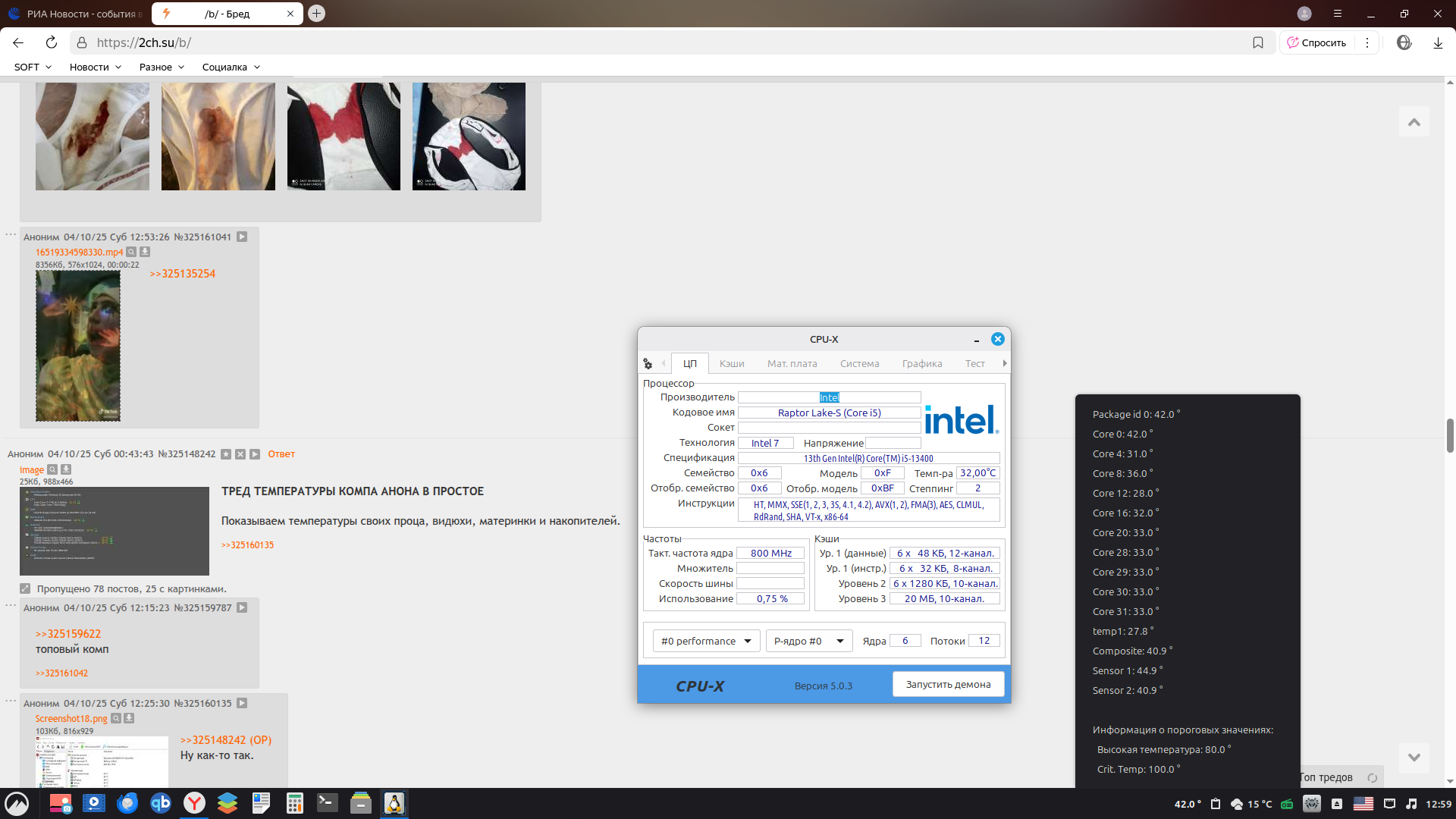Launch terminal from the taskbar
The image size is (1456, 819).
tap(328, 803)
